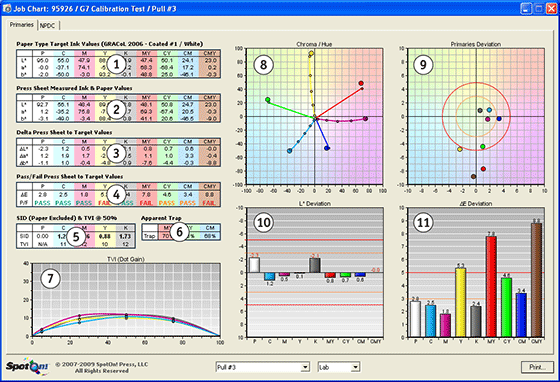Click the red MY bar in ΔE Deviation

[x=491, y=286]
